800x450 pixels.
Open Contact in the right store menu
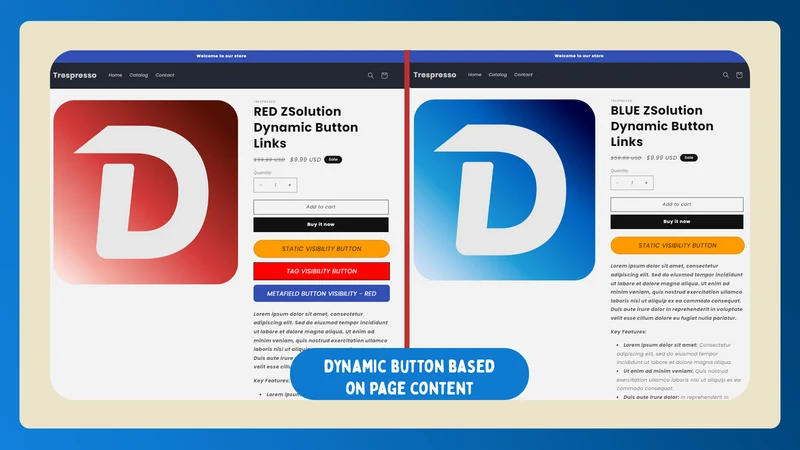pos(523,74)
